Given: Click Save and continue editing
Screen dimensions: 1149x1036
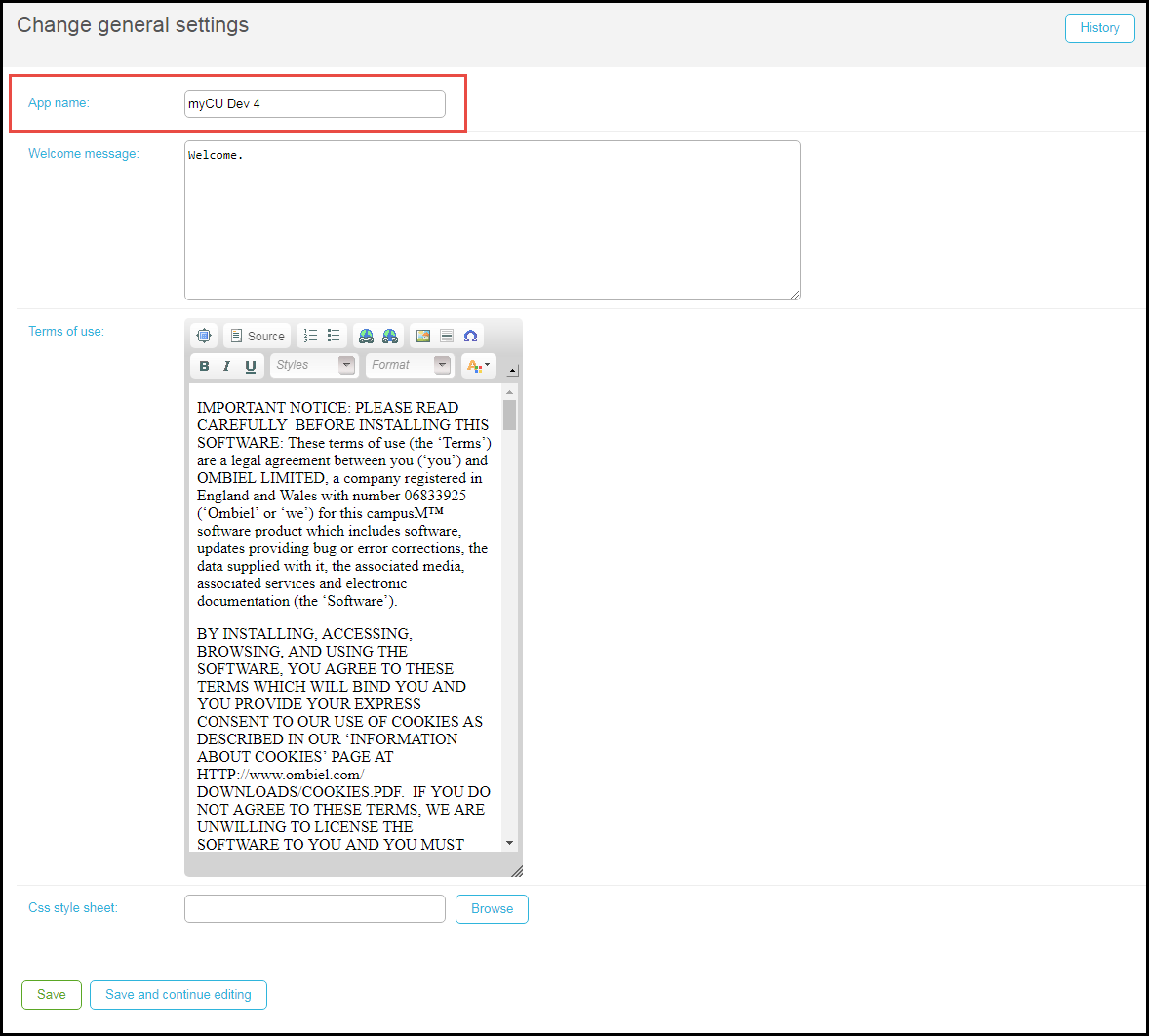Looking at the screenshot, I should 178,994.
